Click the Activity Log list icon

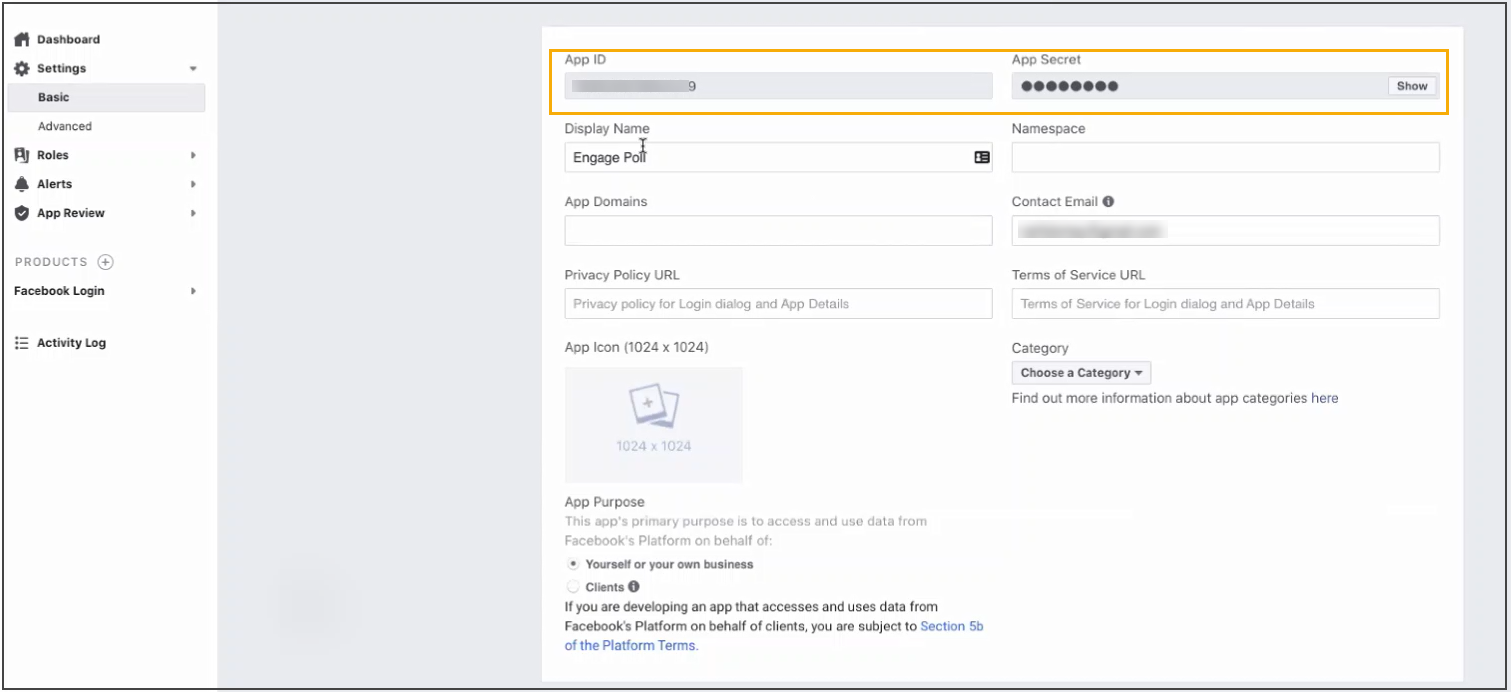point(22,343)
